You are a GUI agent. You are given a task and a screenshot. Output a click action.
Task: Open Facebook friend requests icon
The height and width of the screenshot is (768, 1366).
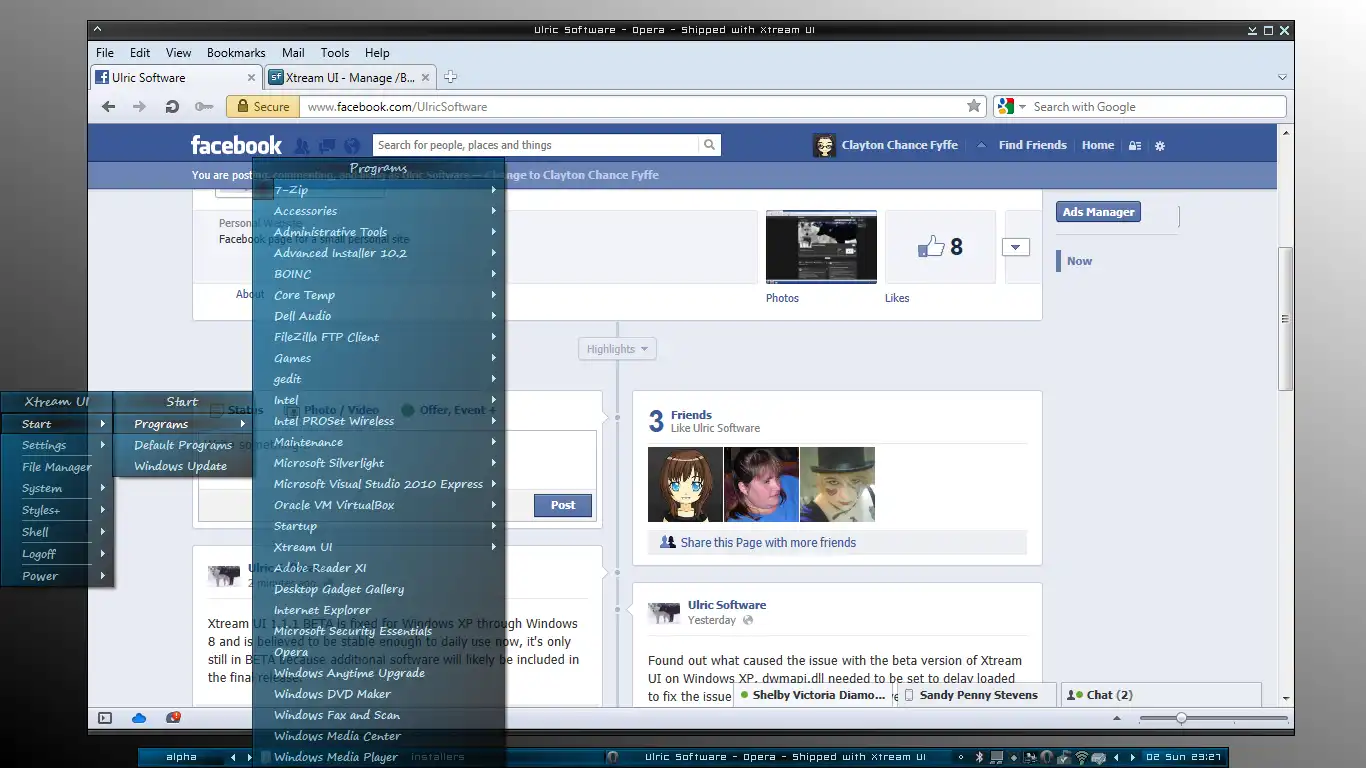click(301, 145)
